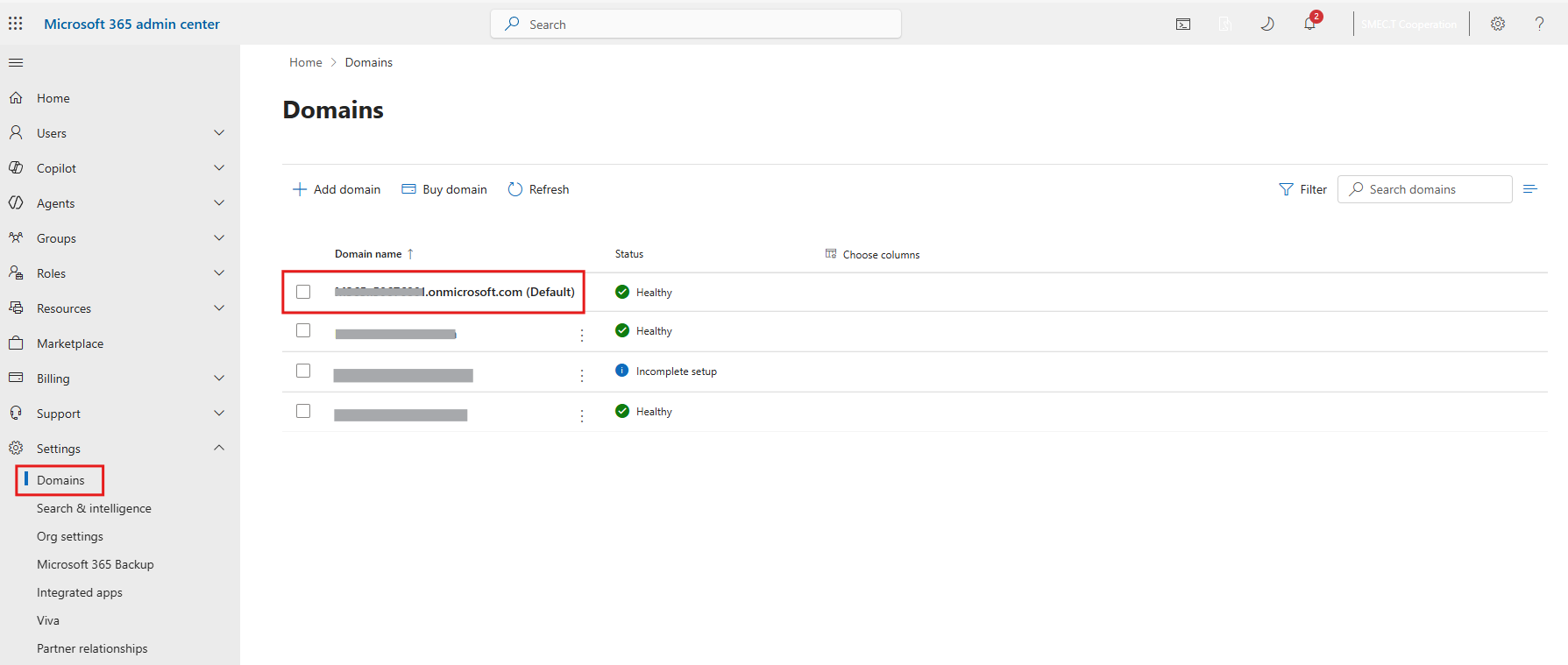
Task: Open Org settings
Action: coord(70,536)
